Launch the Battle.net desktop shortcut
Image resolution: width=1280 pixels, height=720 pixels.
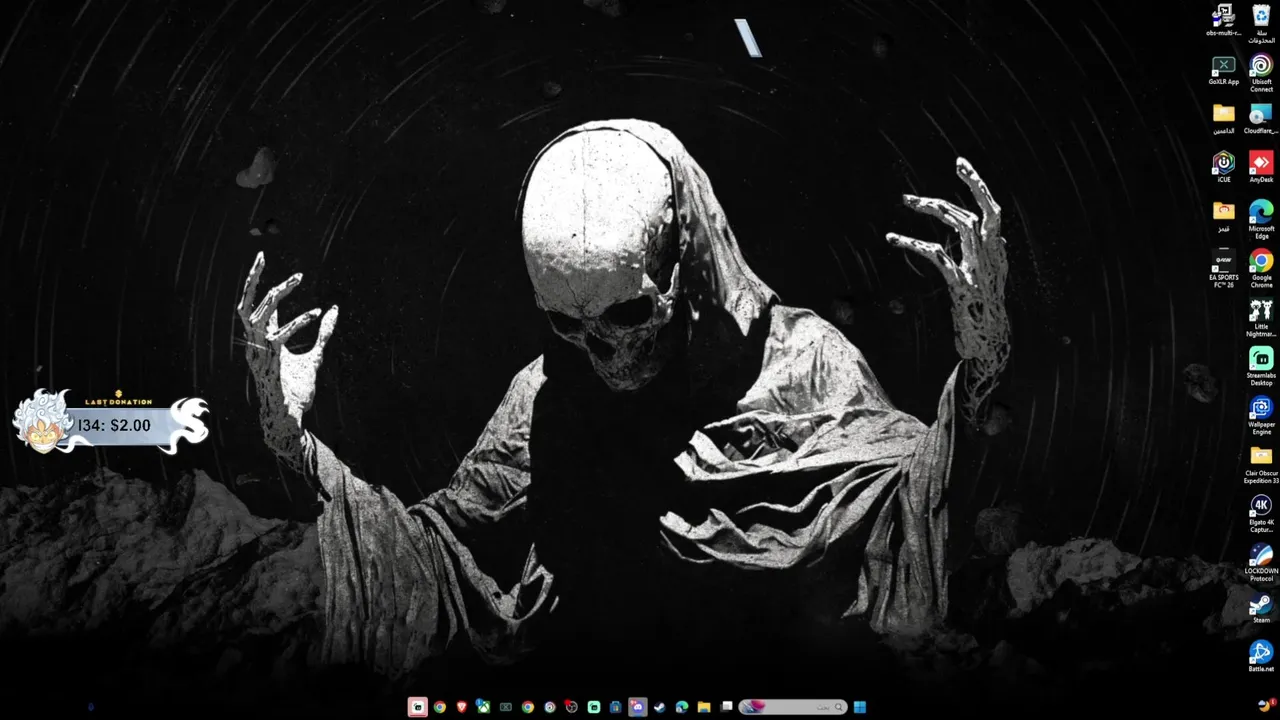tap(1261, 657)
